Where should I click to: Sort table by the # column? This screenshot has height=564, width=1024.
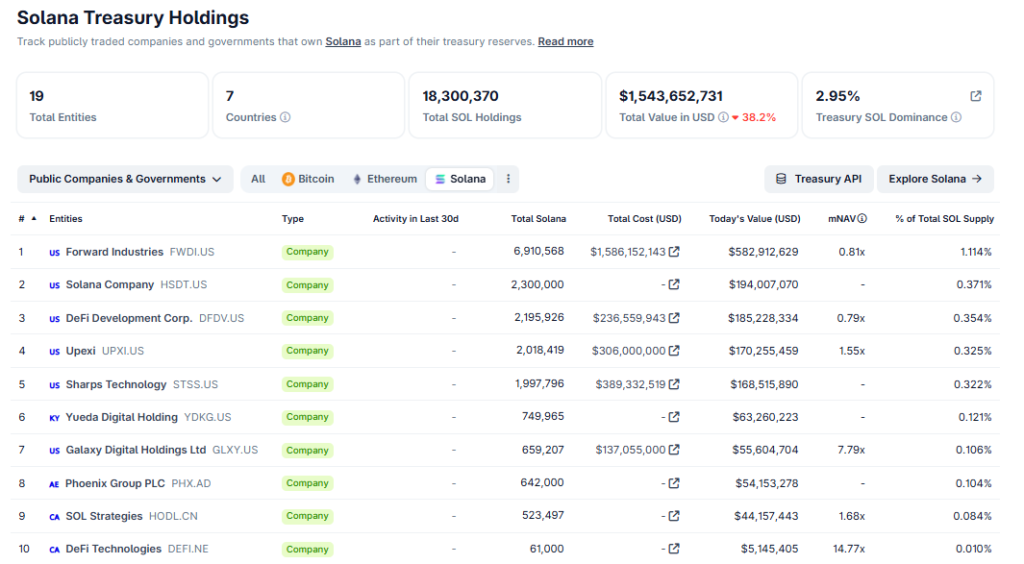(26, 219)
